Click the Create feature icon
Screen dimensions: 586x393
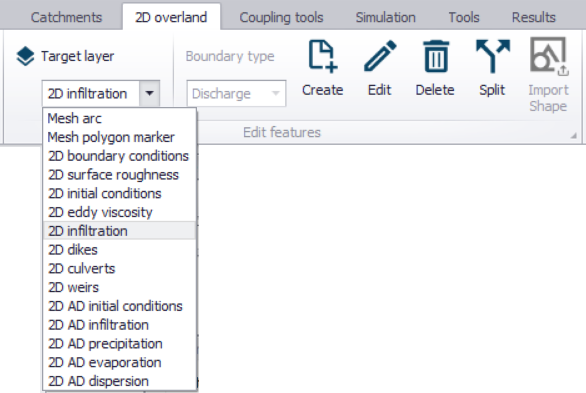click(323, 56)
